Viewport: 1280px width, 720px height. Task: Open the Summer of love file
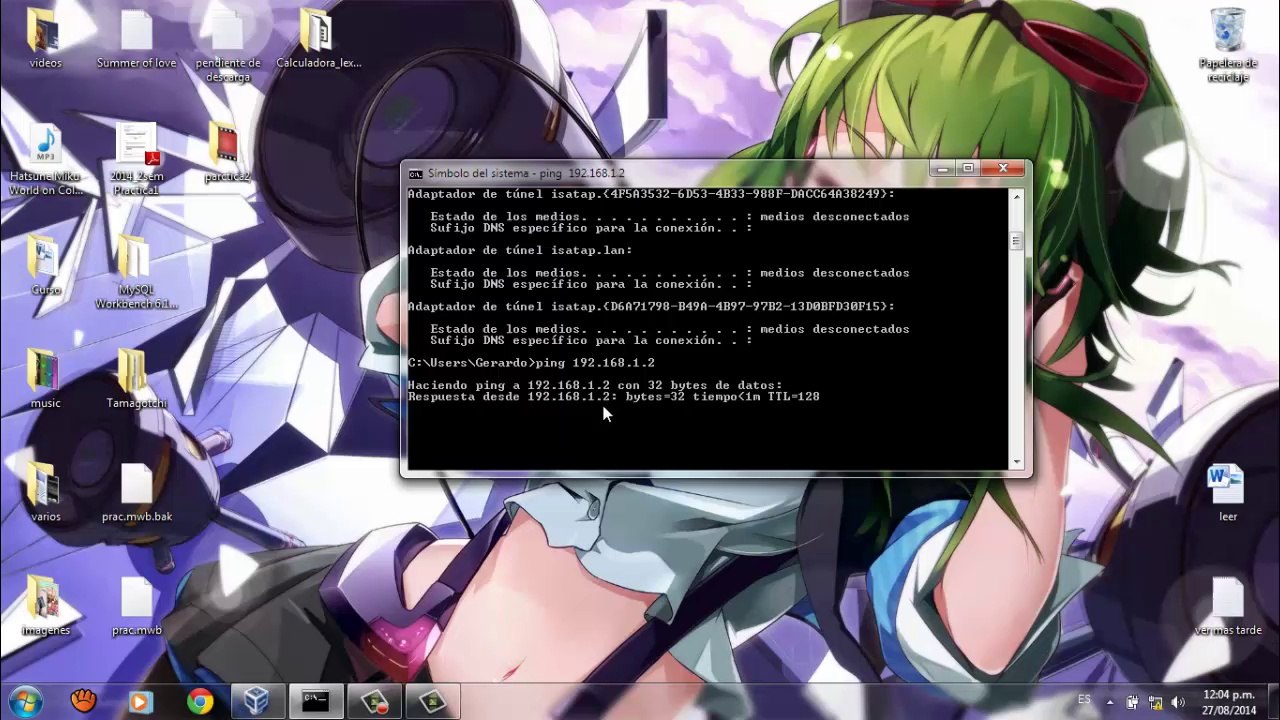pos(136,39)
